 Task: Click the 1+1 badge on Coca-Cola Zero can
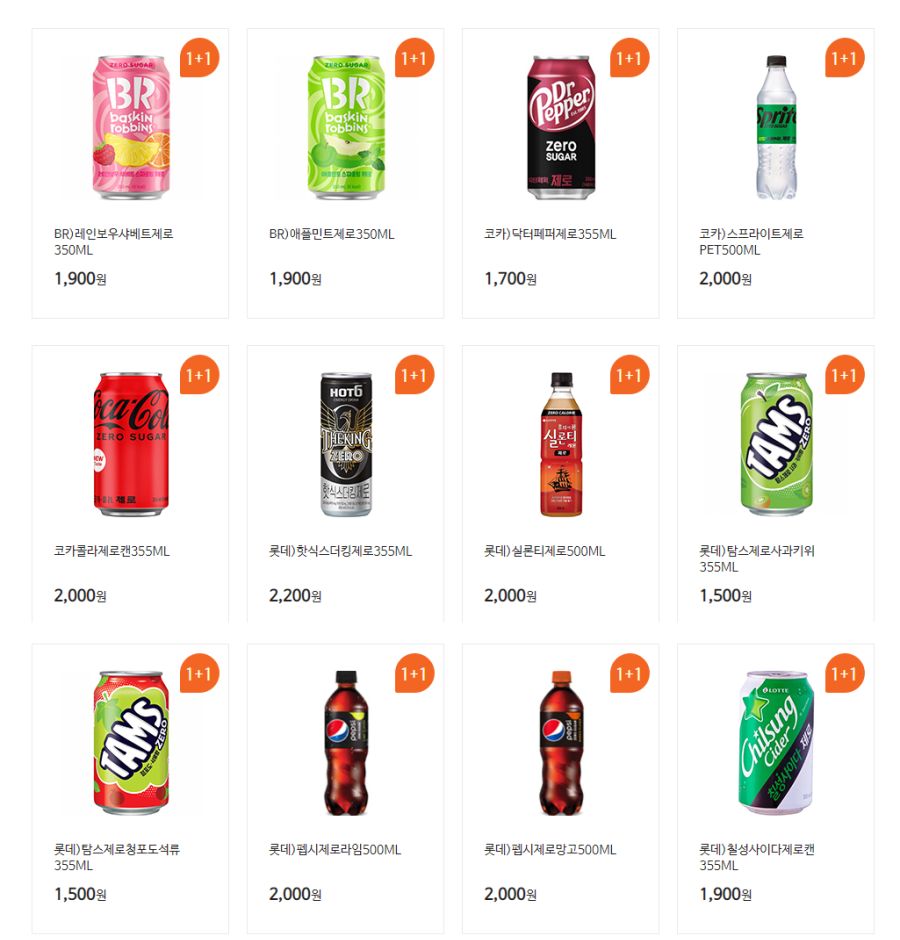[x=199, y=375]
